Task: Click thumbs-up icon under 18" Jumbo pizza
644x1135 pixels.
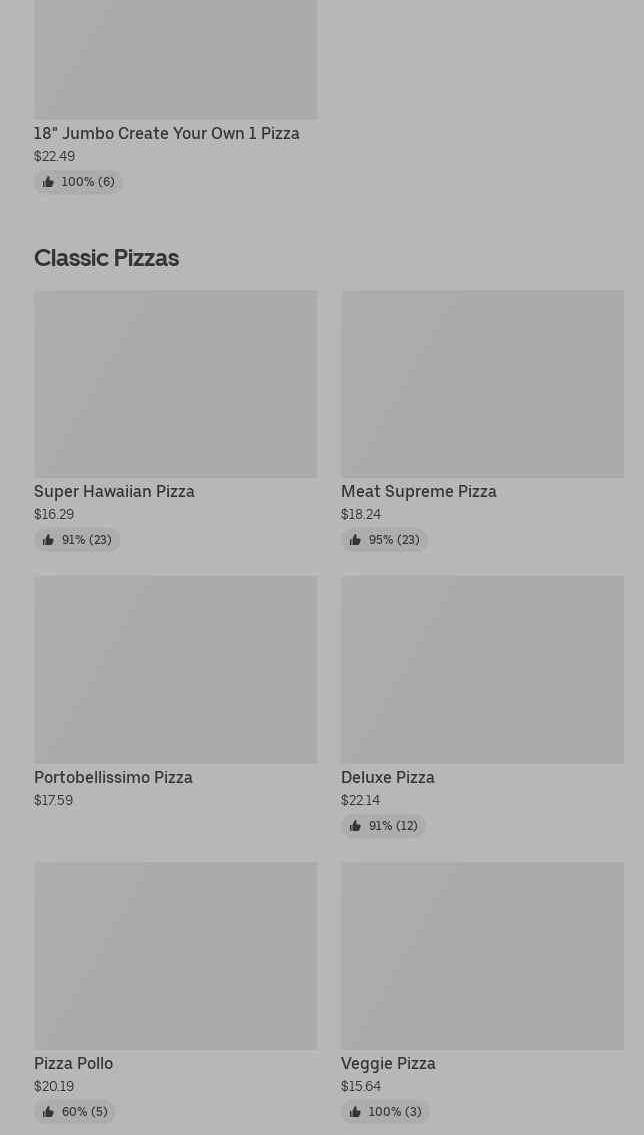Action: [48, 182]
